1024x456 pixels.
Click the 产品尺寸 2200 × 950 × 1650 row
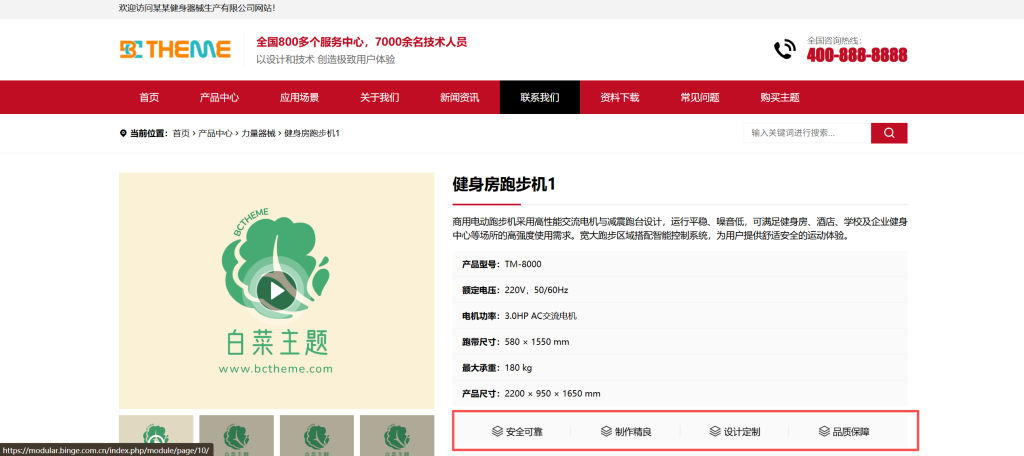click(x=680, y=393)
